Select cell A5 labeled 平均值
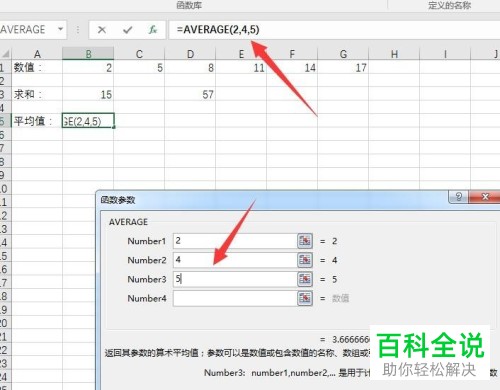Screen dimensions: 500x390 pos(37,121)
